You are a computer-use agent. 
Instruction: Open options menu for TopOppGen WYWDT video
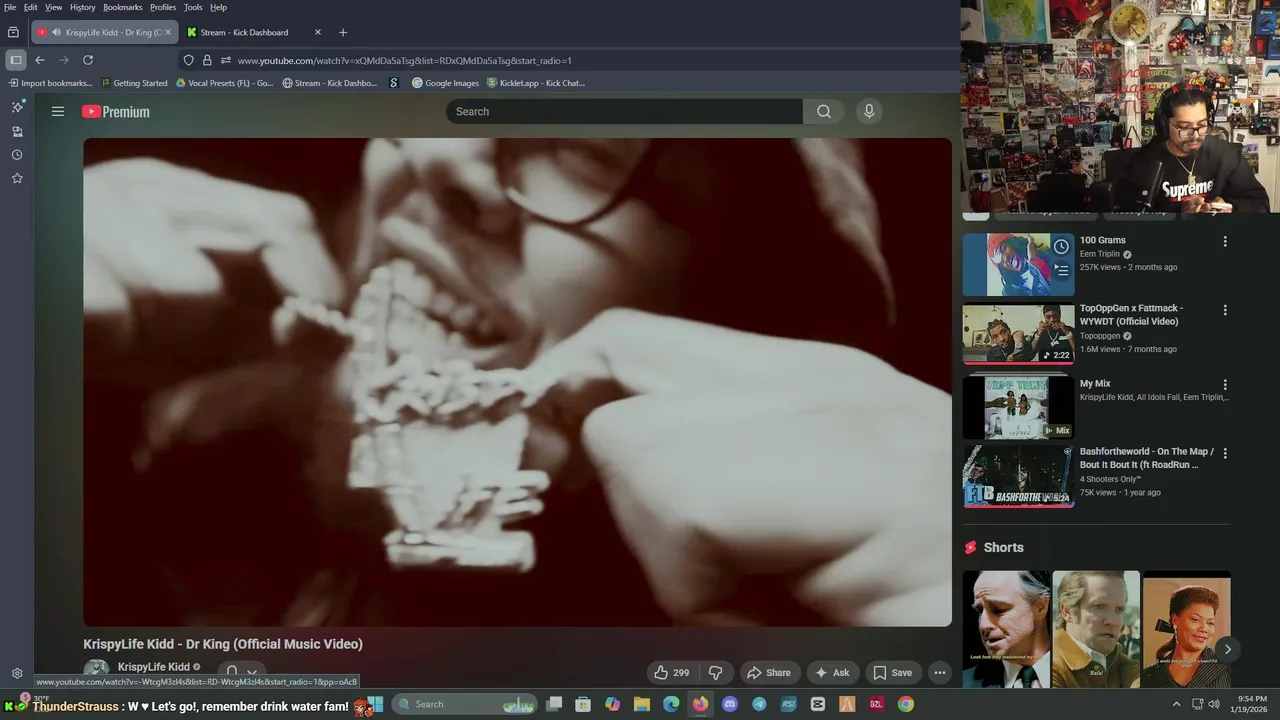click(x=1225, y=310)
